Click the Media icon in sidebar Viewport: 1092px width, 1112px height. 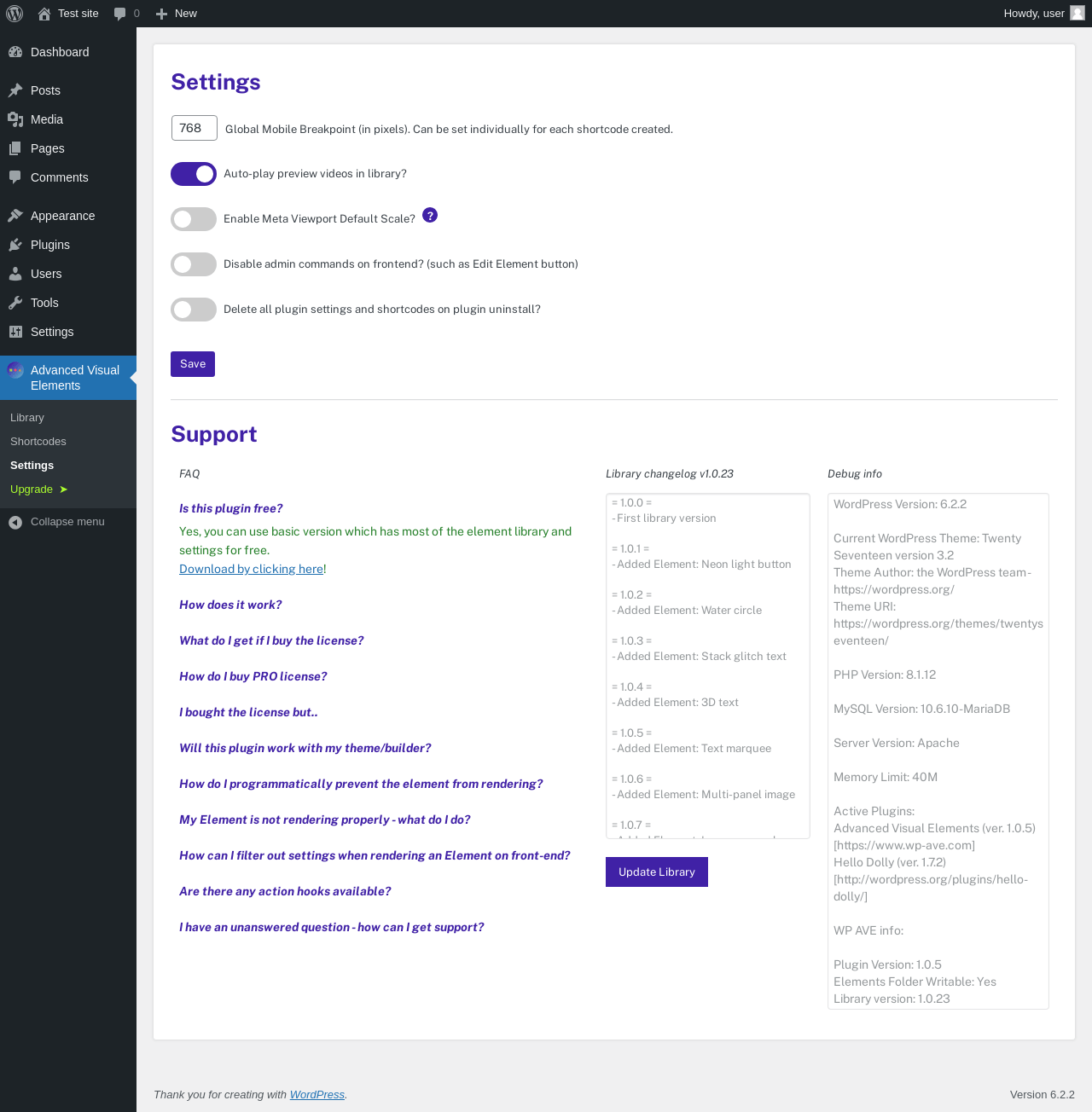[15, 119]
